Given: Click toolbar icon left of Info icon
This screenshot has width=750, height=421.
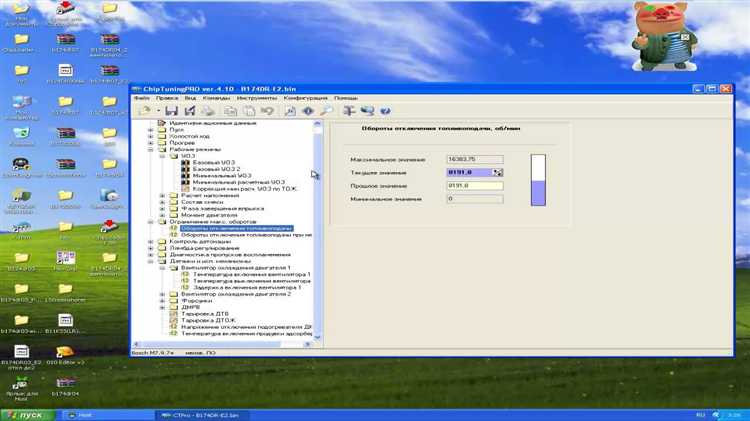Looking at the screenshot, I should (x=290, y=111).
